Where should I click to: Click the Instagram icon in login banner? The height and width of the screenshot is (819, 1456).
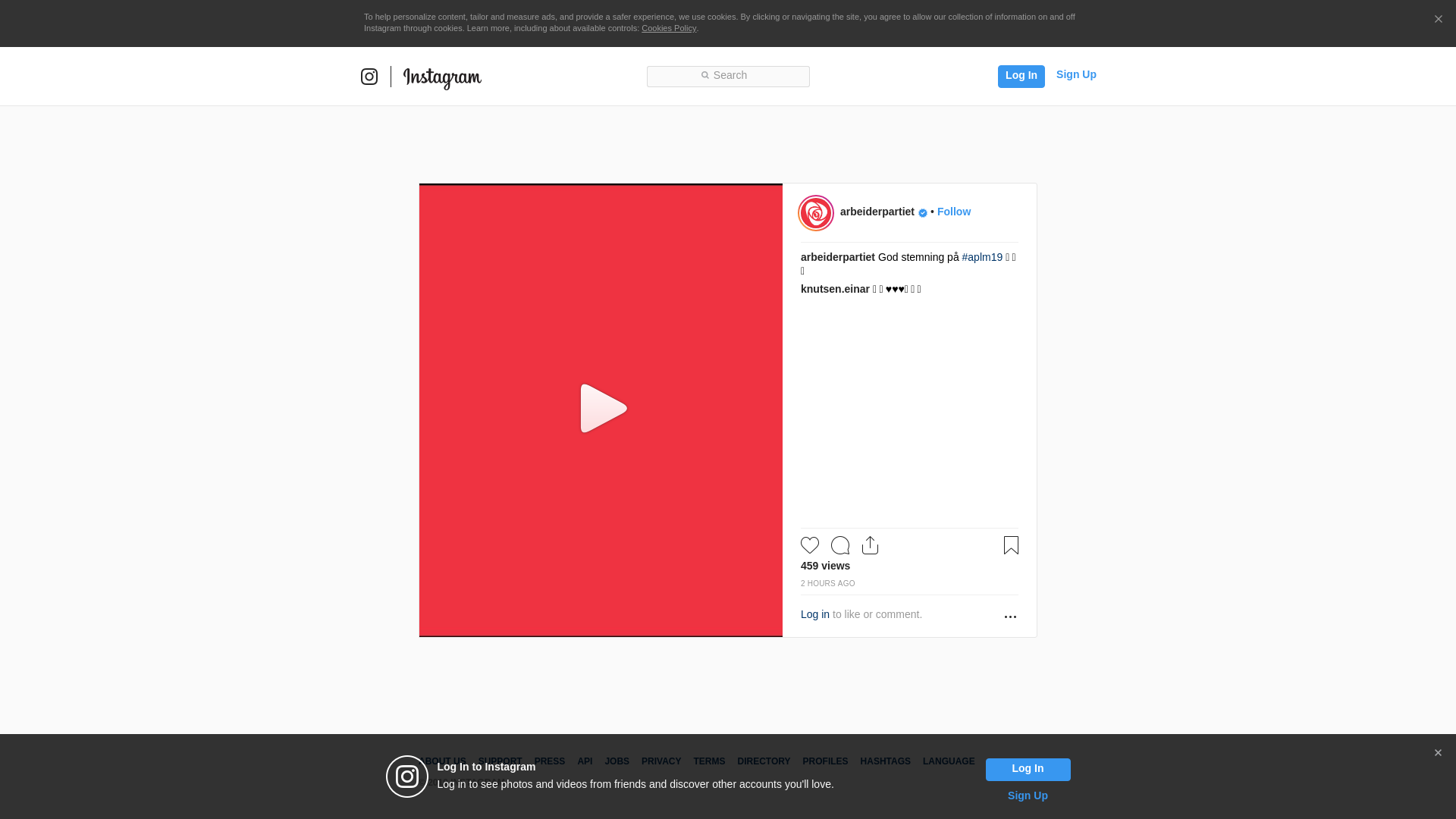tap(407, 777)
